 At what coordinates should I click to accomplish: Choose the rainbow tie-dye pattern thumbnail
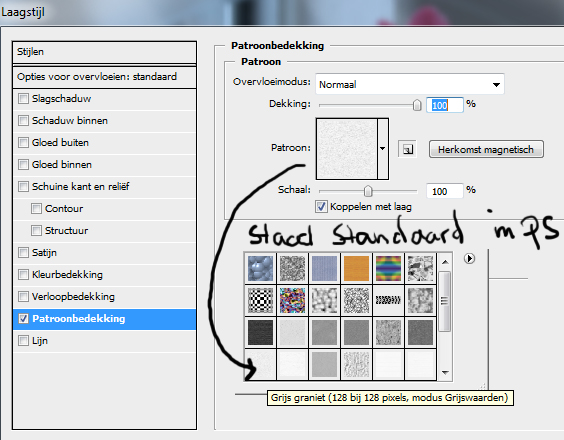(388, 268)
